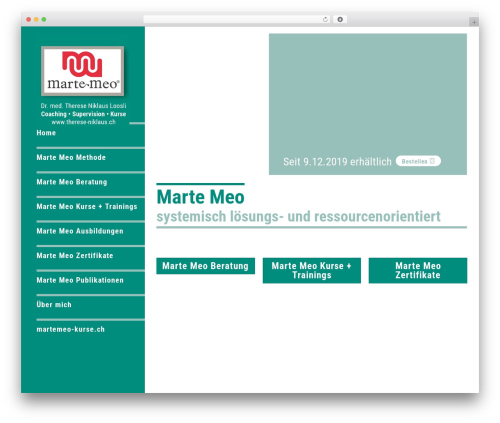Click subtitle 'systemisch lösungs- und ressourcenorientiert'
500x423 pixels.
[x=298, y=217]
